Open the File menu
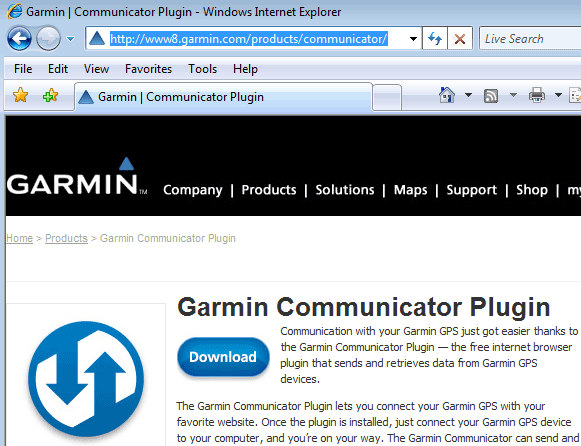581x446 pixels. (x=23, y=69)
